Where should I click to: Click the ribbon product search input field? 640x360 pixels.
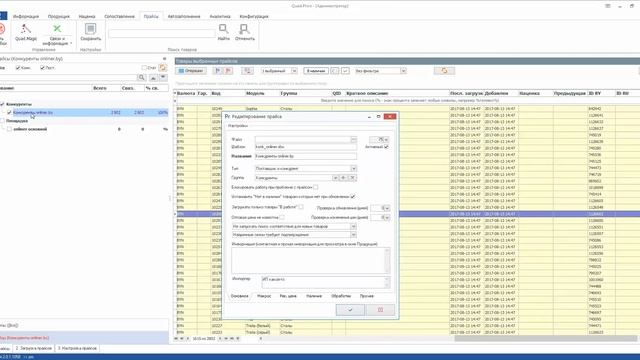tap(162, 34)
